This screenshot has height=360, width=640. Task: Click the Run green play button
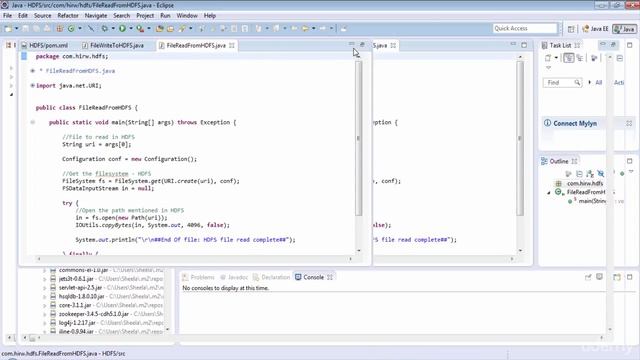(x=122, y=29)
